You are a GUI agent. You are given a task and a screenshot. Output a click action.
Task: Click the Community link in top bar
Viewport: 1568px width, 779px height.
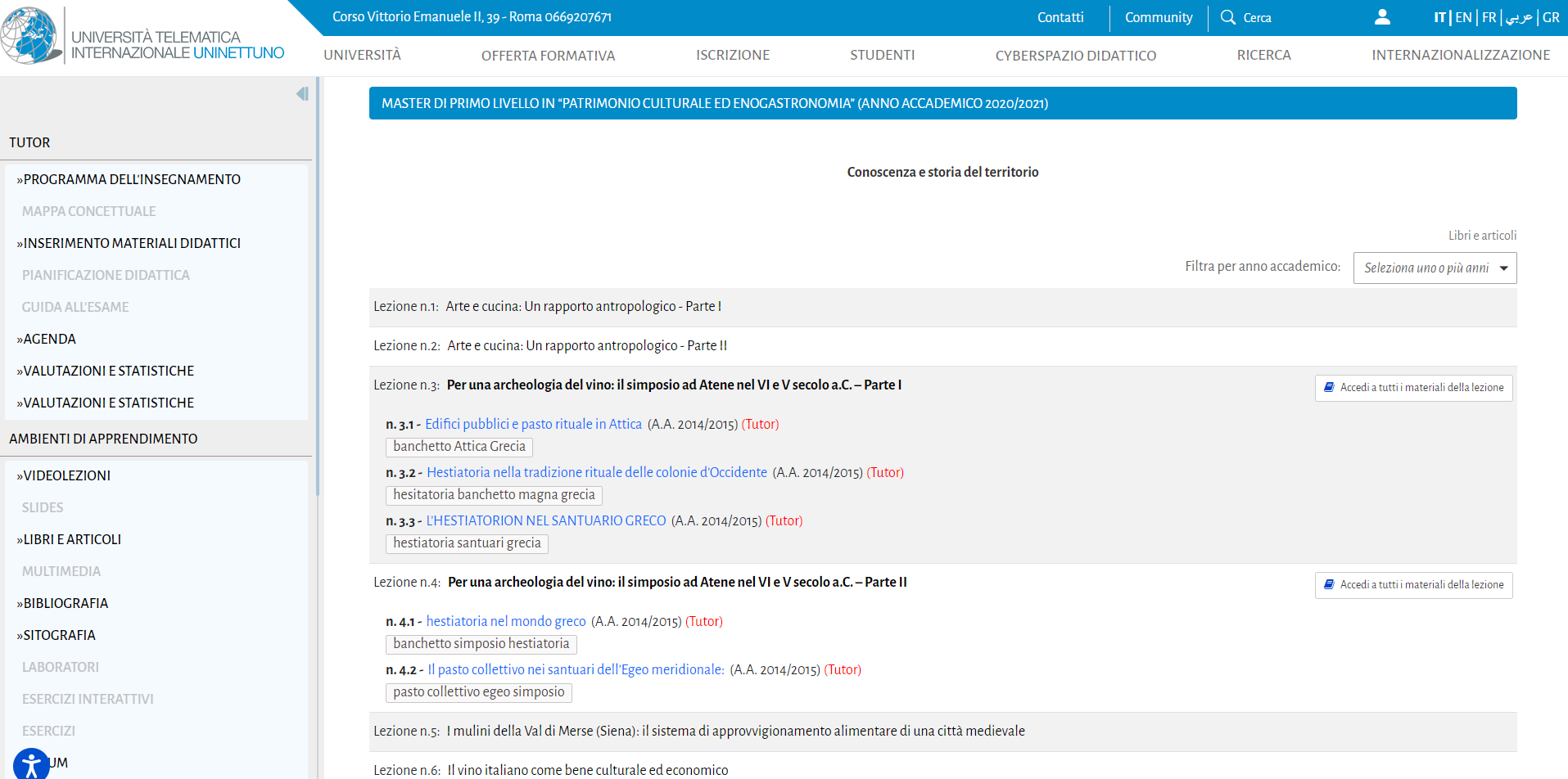(x=1158, y=17)
